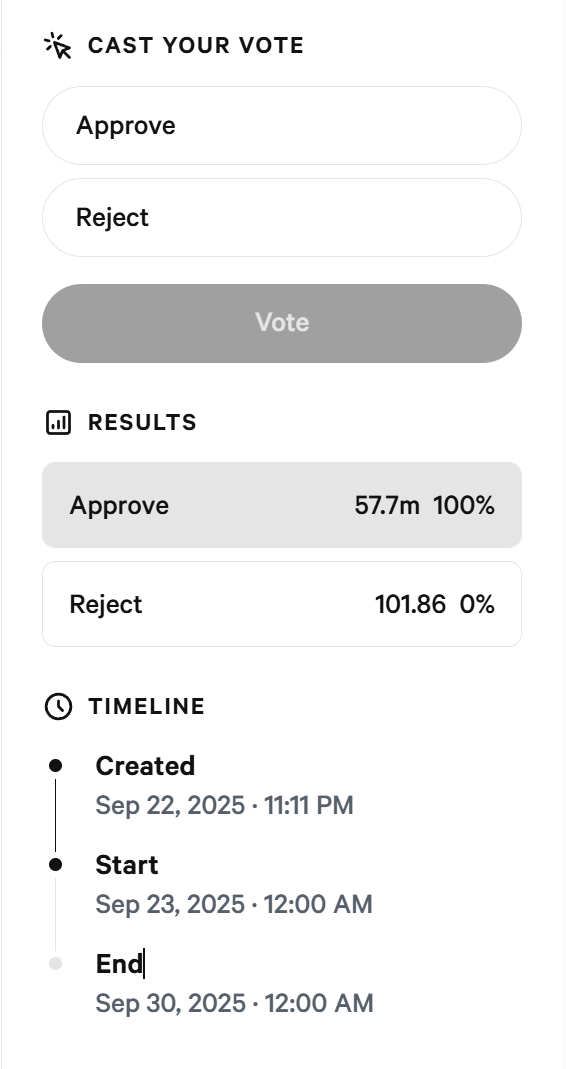Click the bar chart Results icon
This screenshot has width=566, height=1069.
[x=58, y=423]
